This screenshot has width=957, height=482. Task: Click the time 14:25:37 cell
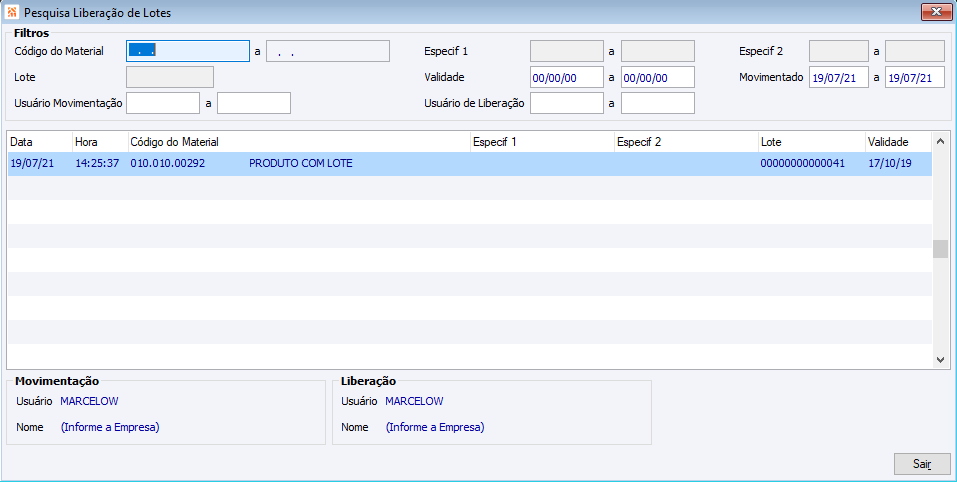[97, 164]
